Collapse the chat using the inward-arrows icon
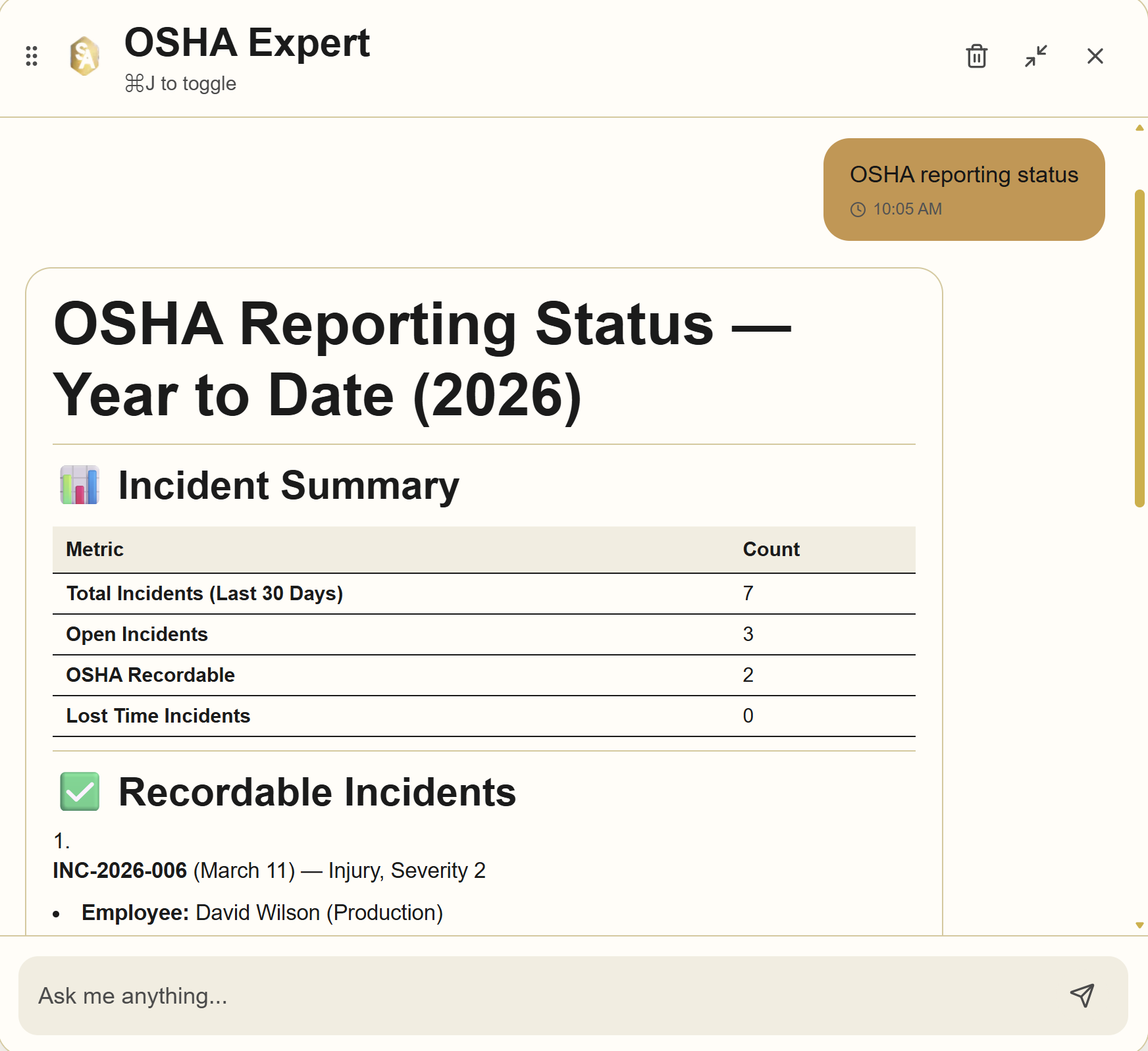 click(1036, 57)
